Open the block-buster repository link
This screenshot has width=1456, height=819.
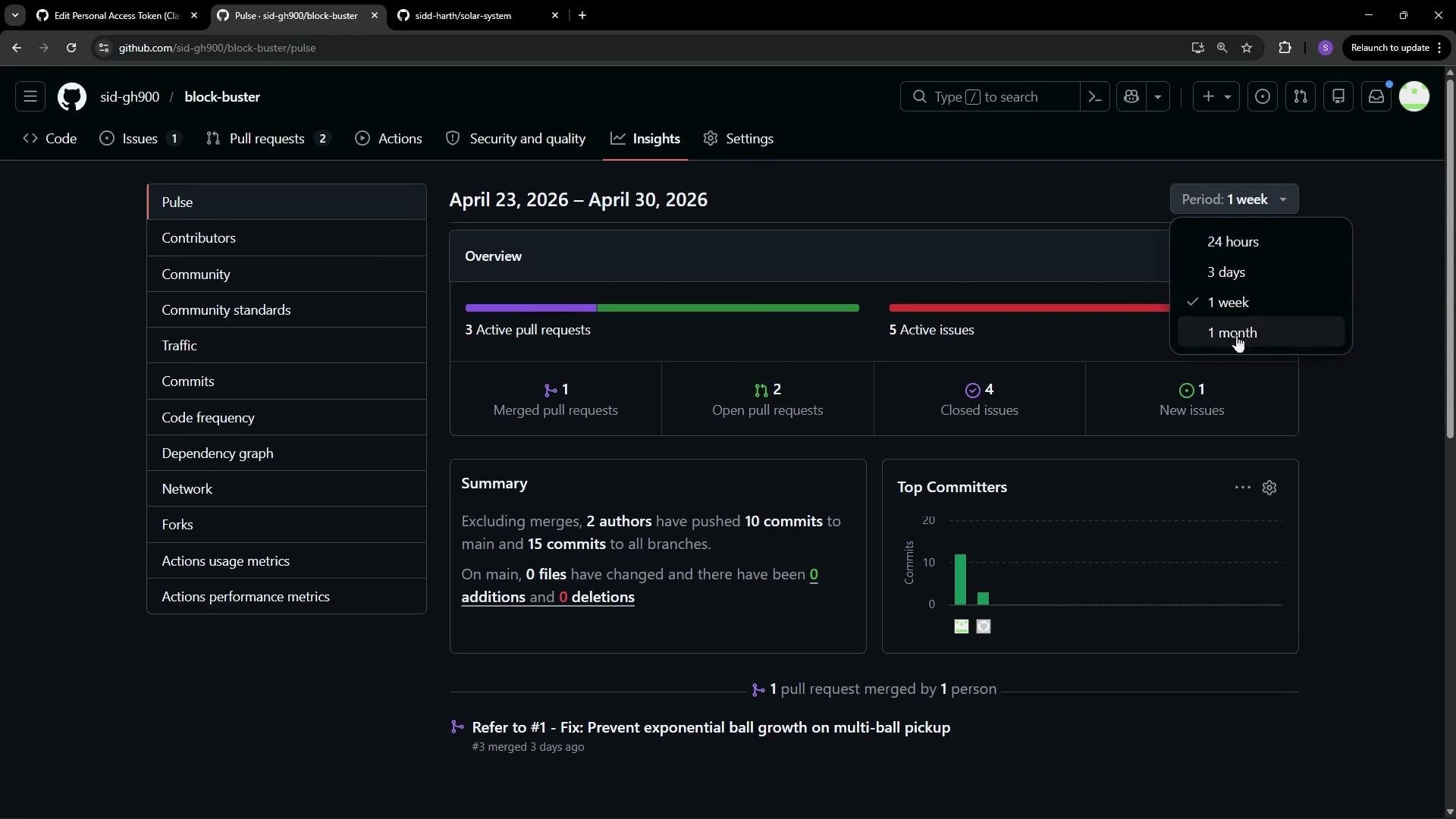click(222, 97)
